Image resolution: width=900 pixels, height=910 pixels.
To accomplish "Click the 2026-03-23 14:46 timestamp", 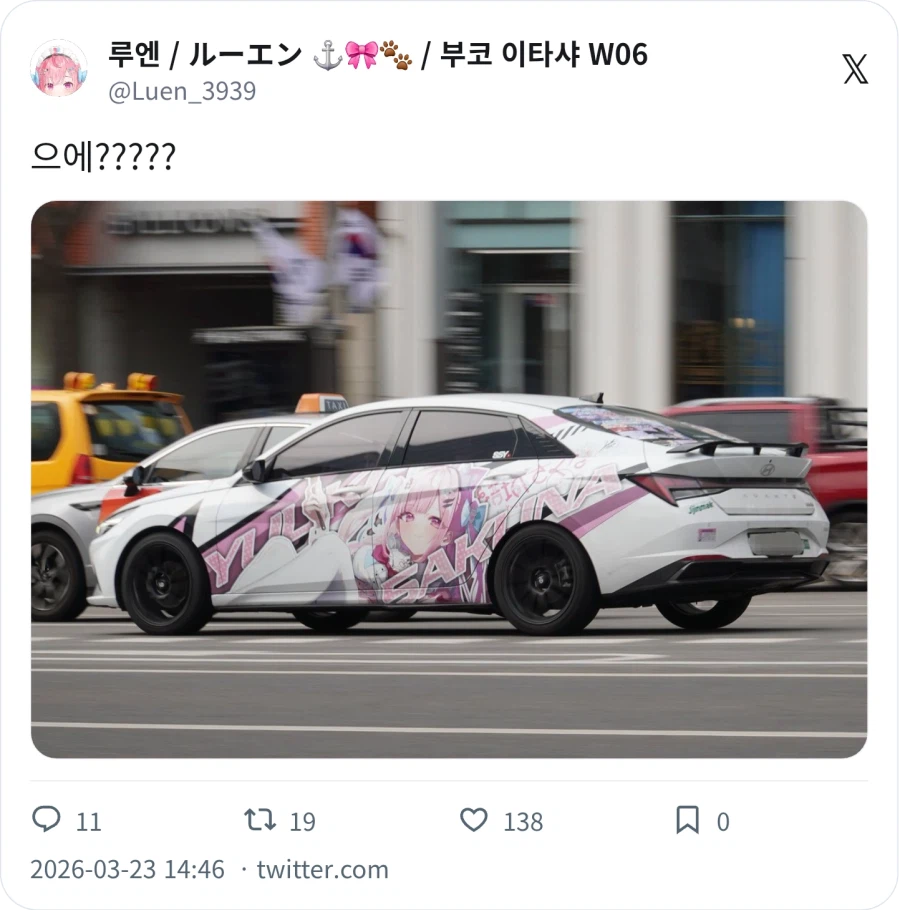I will pos(127,869).
